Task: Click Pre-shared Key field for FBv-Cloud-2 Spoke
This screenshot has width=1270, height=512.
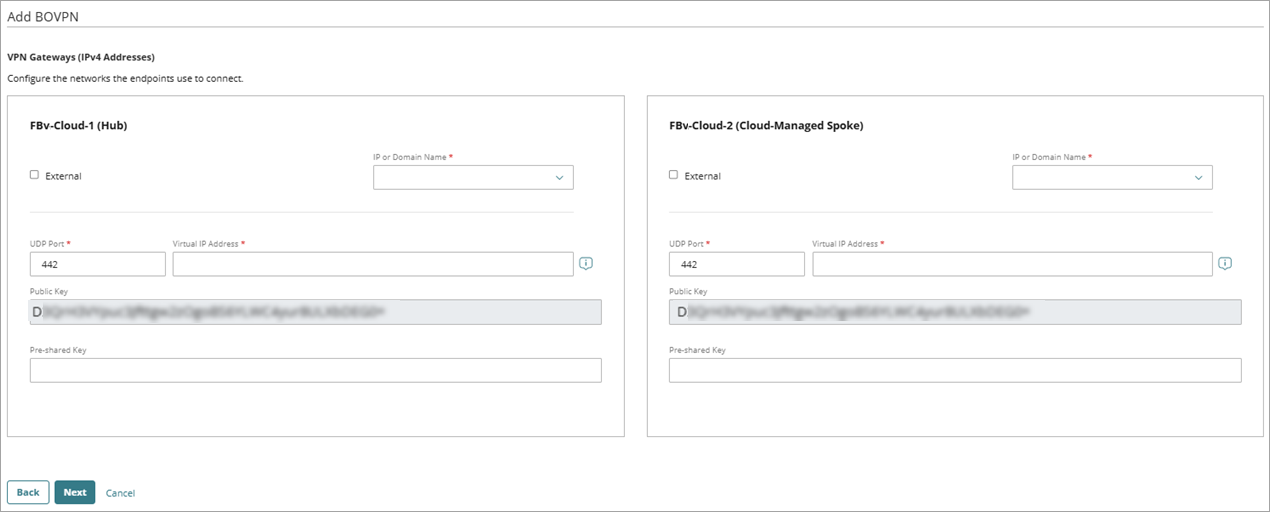Action: click(955, 370)
